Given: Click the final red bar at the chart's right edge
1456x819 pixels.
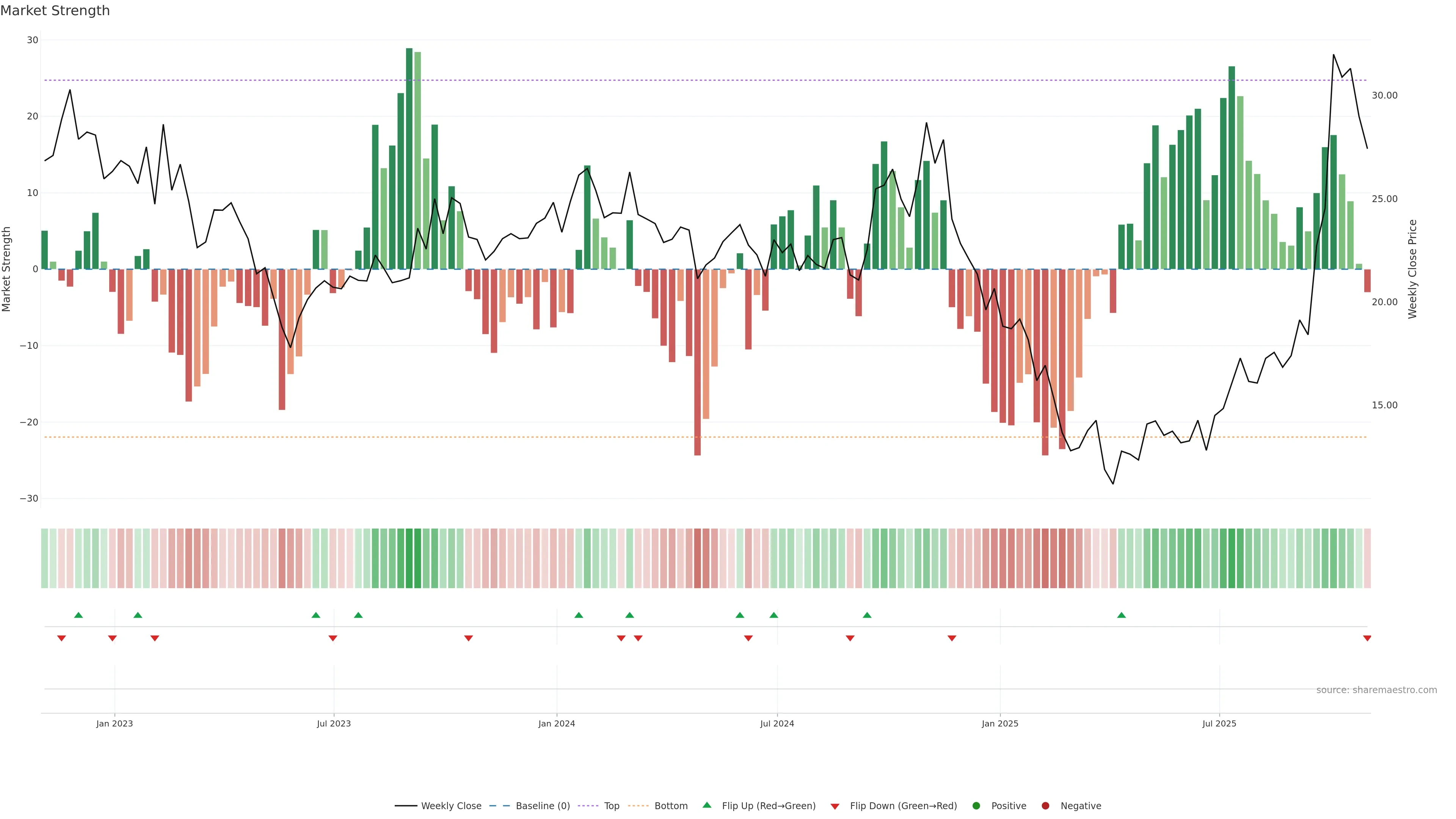Looking at the screenshot, I should (1367, 280).
